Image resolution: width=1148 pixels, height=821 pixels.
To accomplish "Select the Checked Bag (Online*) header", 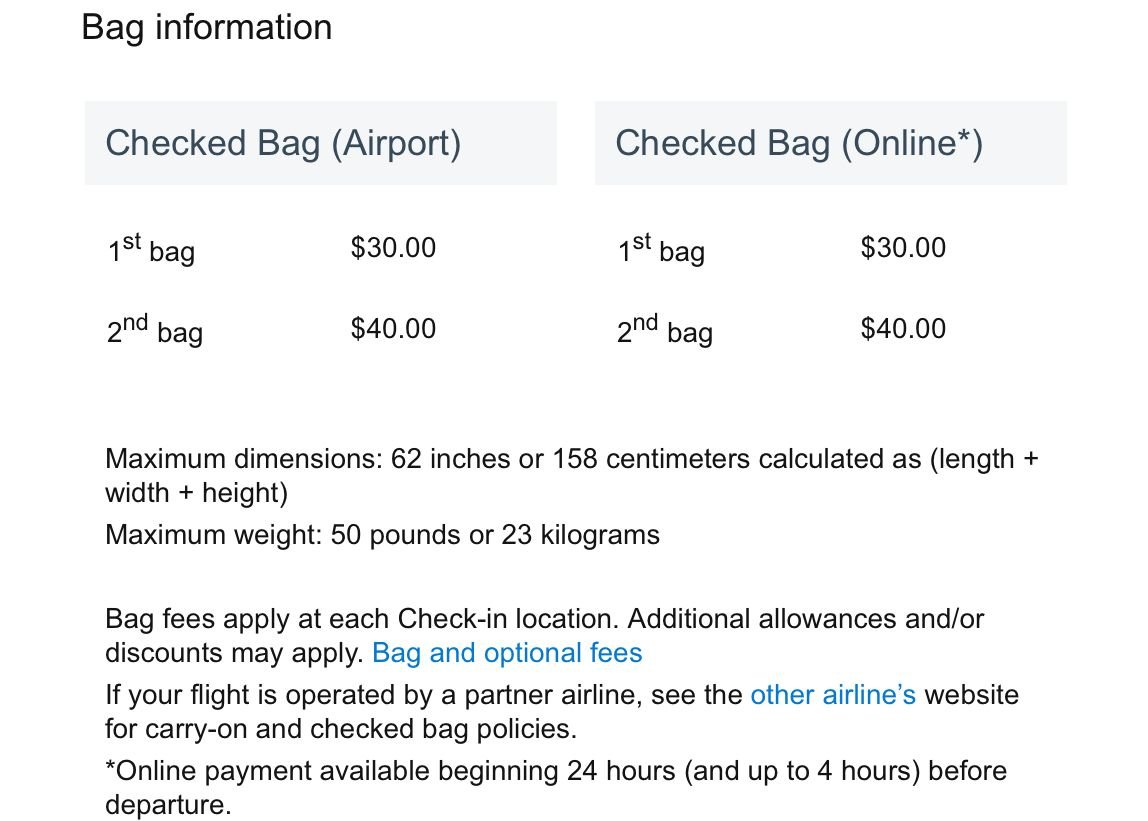I will [799, 143].
